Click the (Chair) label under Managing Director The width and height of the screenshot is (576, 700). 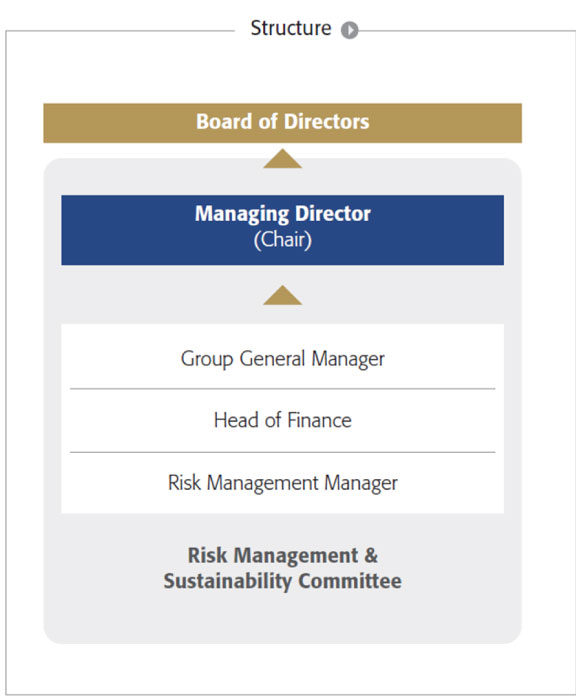[283, 240]
